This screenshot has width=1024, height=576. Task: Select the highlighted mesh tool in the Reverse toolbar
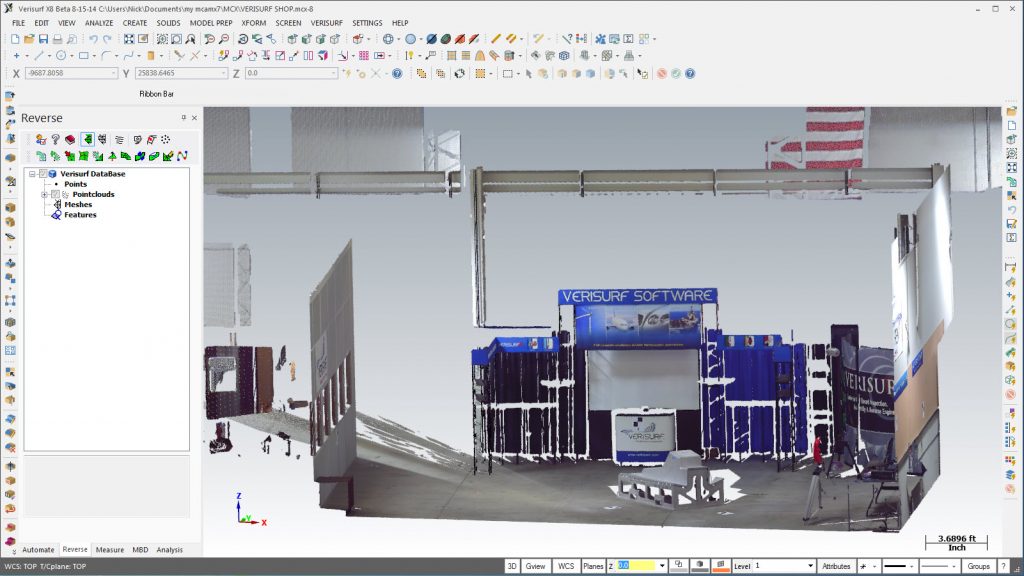pos(88,138)
